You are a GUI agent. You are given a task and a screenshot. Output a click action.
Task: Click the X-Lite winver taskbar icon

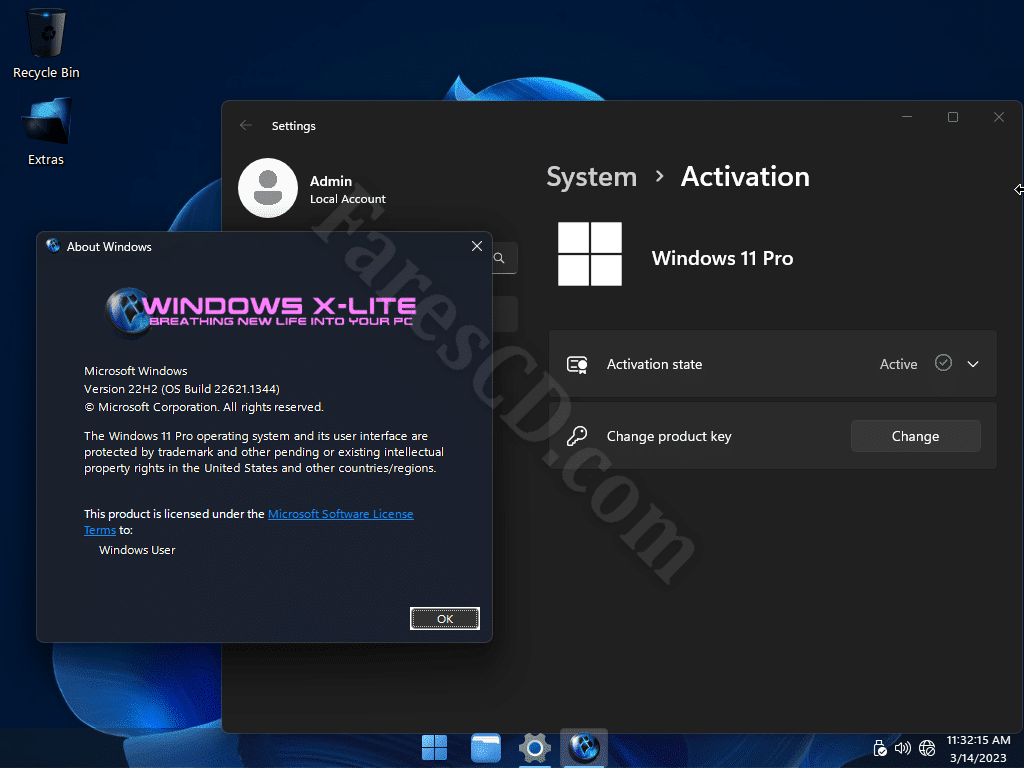tap(584, 747)
